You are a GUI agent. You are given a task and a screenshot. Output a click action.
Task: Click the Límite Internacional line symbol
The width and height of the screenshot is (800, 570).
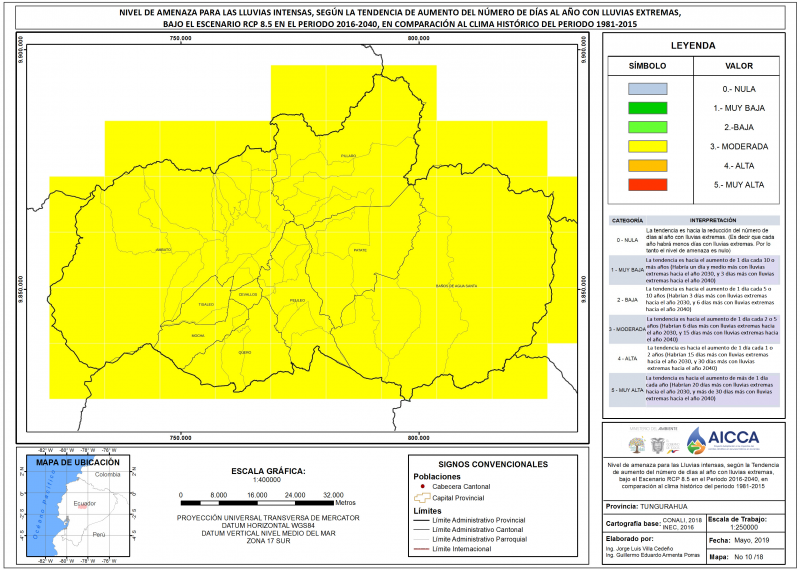(x=421, y=549)
